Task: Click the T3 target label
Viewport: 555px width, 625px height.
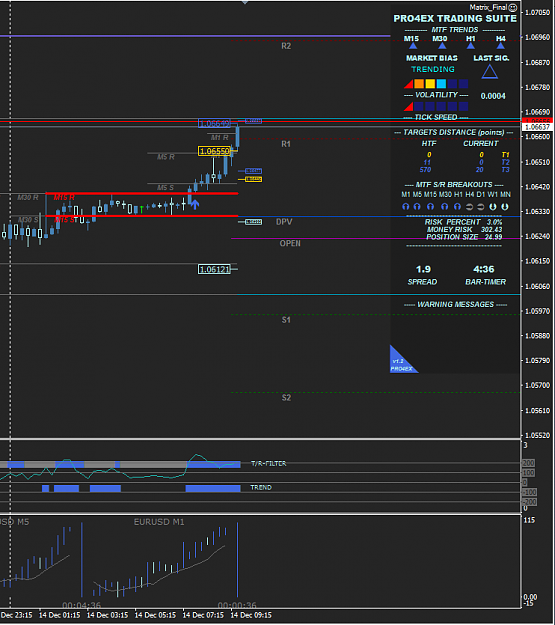Action: tap(505, 170)
